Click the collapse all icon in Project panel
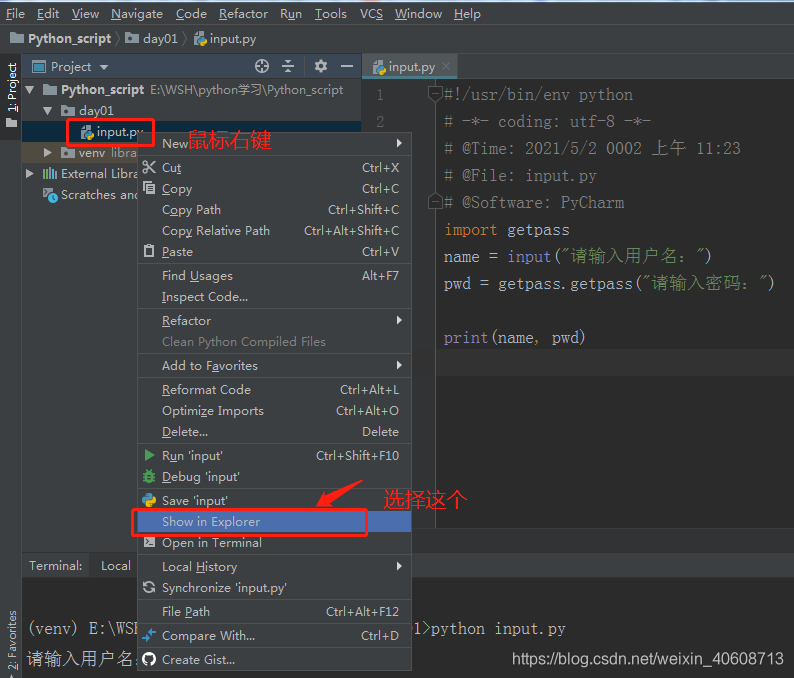This screenshot has width=794, height=678. coord(288,66)
